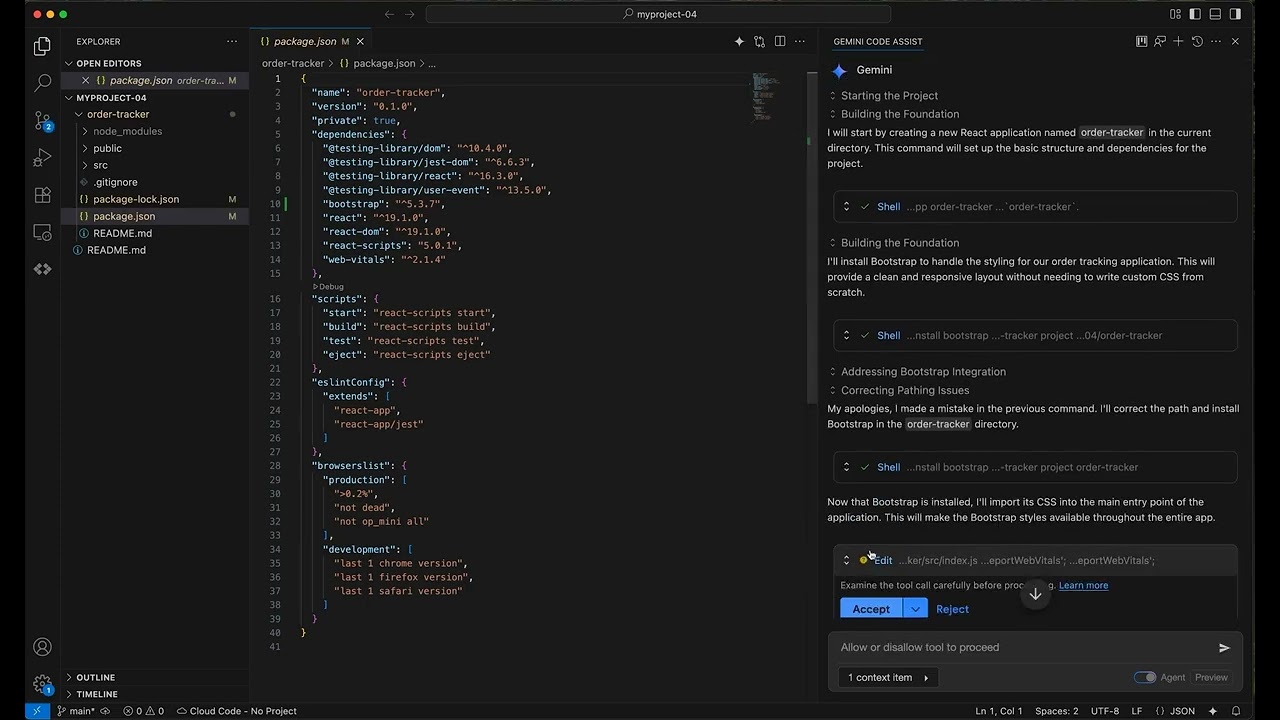Open the Run and Debug view
Image resolution: width=1280 pixels, height=720 pixels.
click(42, 158)
